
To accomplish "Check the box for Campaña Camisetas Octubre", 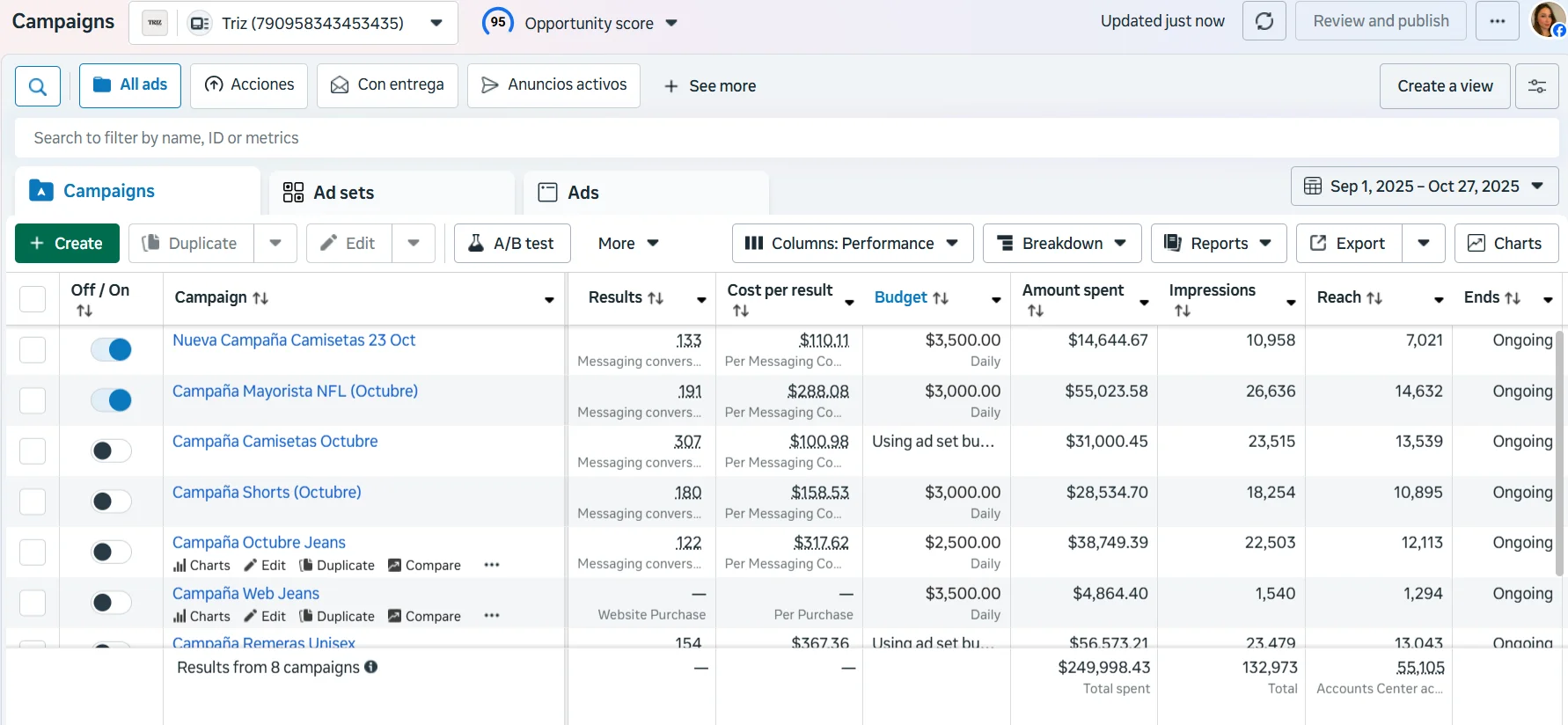I will (x=33, y=450).
